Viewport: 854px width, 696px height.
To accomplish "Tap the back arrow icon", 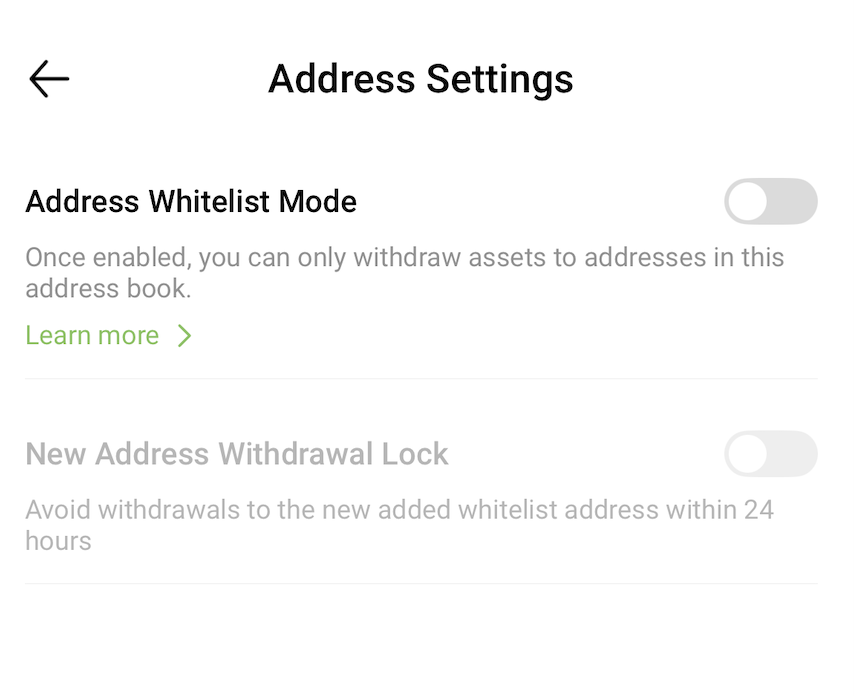I will point(49,79).
